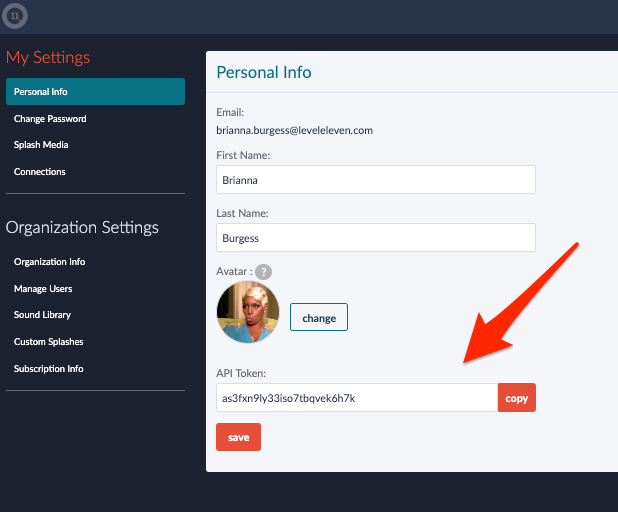
Task: Click the API Token text field
Action: 356,398
